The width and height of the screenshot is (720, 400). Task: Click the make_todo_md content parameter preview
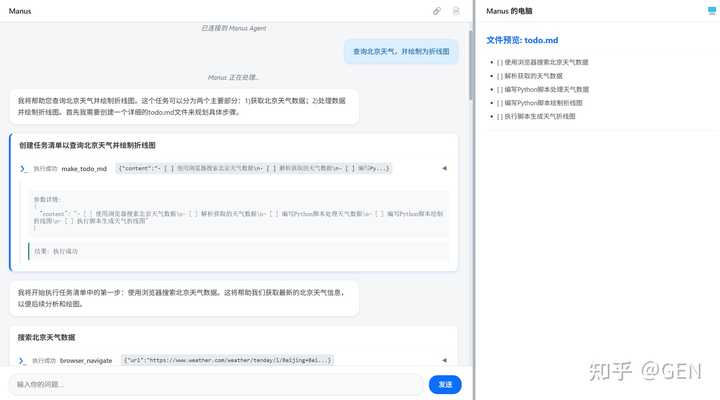tap(253, 169)
